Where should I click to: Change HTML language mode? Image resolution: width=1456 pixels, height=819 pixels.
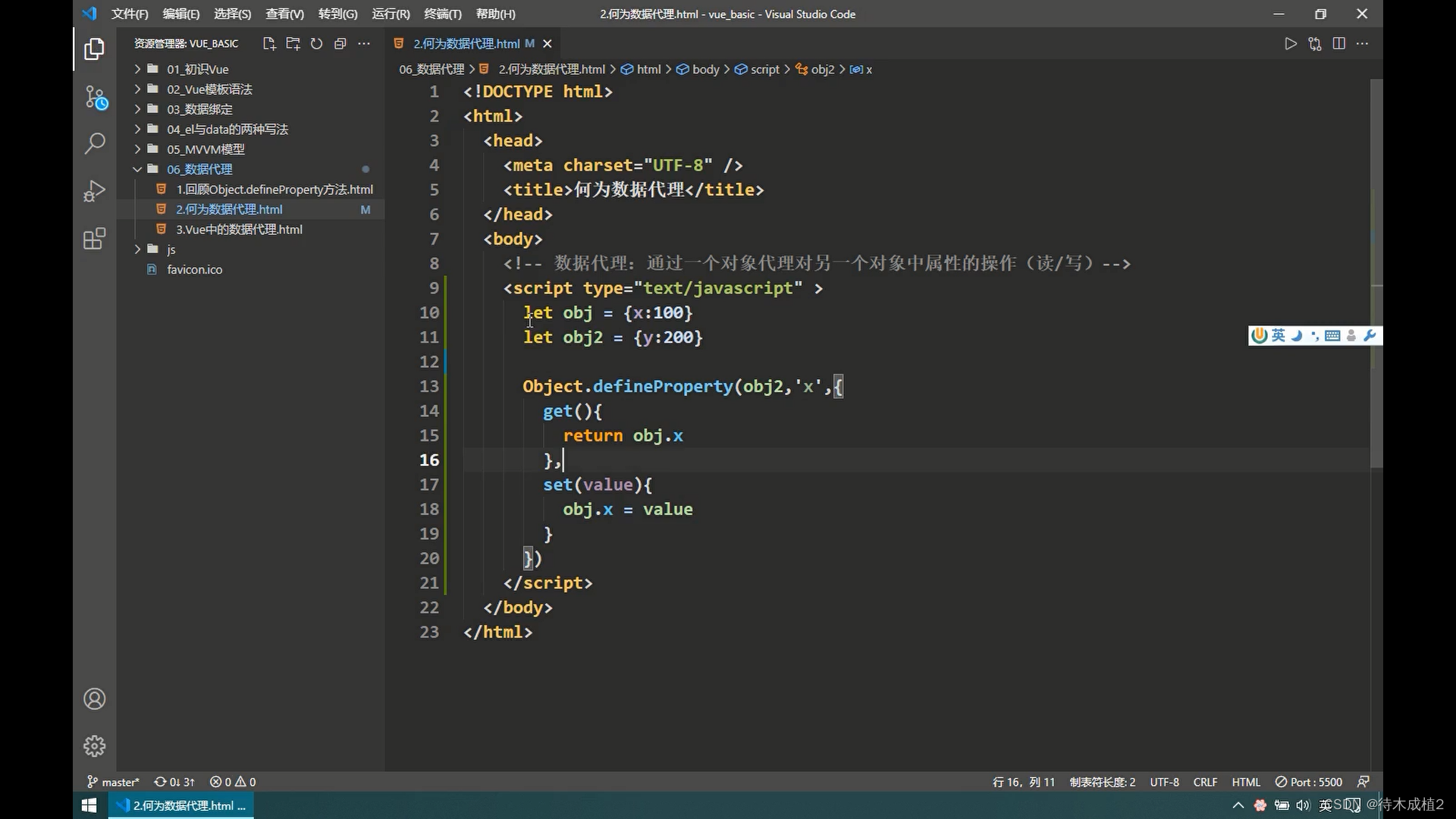tap(1246, 782)
